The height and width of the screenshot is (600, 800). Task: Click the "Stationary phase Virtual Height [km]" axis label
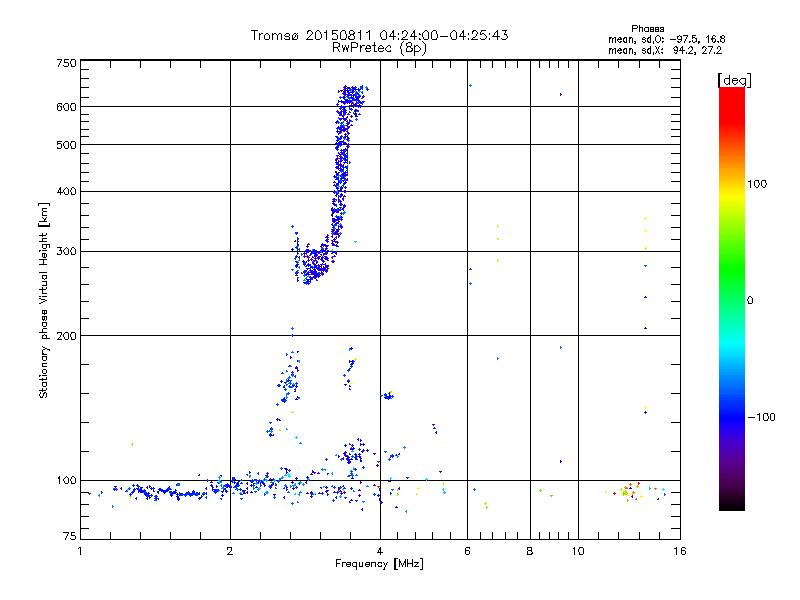pos(44,301)
